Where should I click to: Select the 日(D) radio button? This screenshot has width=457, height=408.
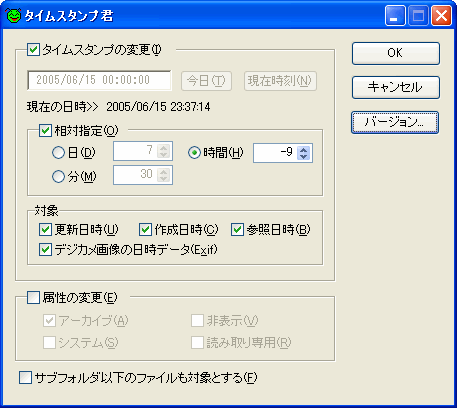click(58, 153)
